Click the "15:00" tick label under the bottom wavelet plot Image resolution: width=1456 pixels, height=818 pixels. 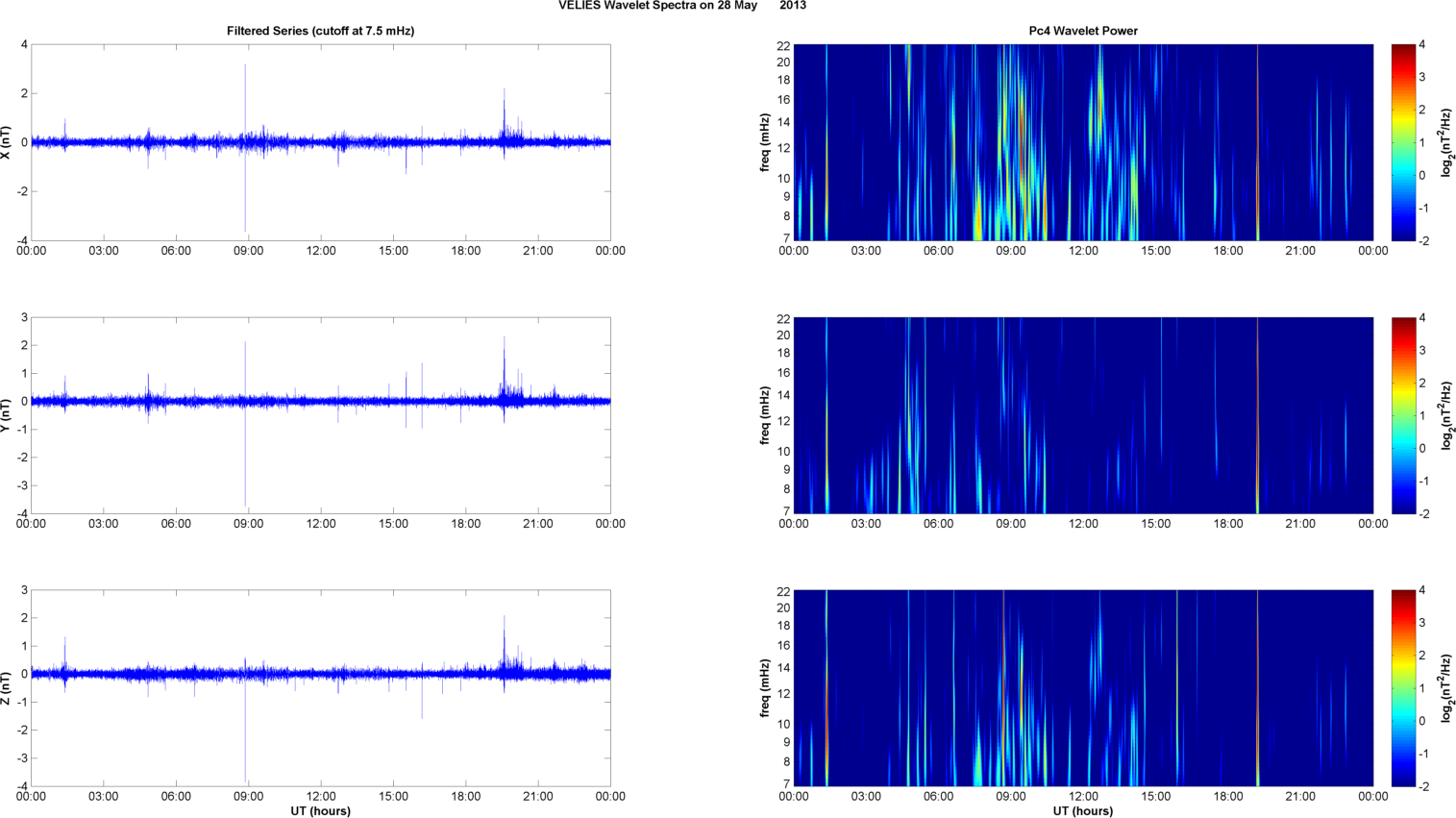(1155, 797)
